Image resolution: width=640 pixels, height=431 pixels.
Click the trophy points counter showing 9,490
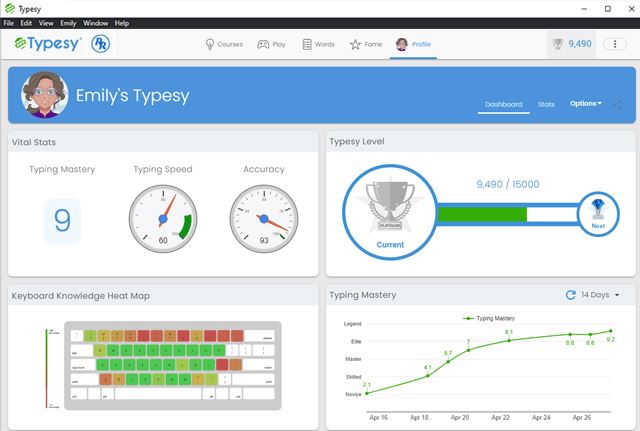pos(574,44)
